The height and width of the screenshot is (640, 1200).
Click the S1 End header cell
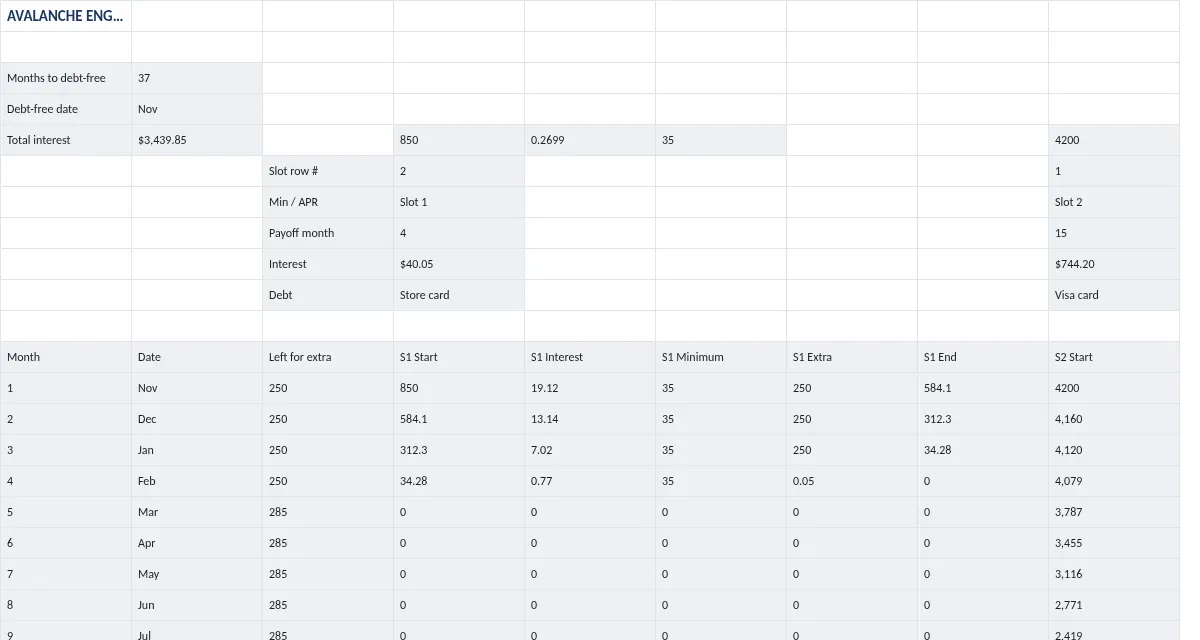[x=983, y=357]
